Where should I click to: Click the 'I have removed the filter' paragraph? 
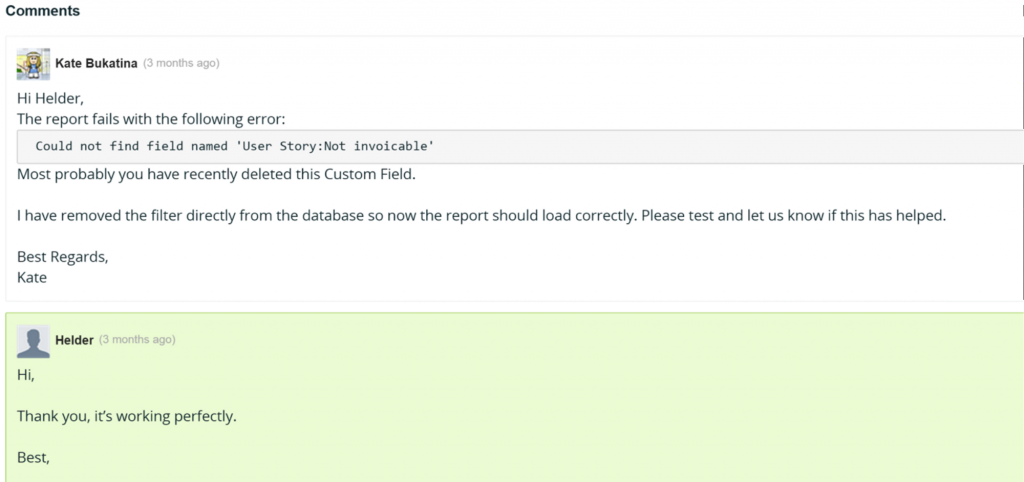[x=481, y=216]
